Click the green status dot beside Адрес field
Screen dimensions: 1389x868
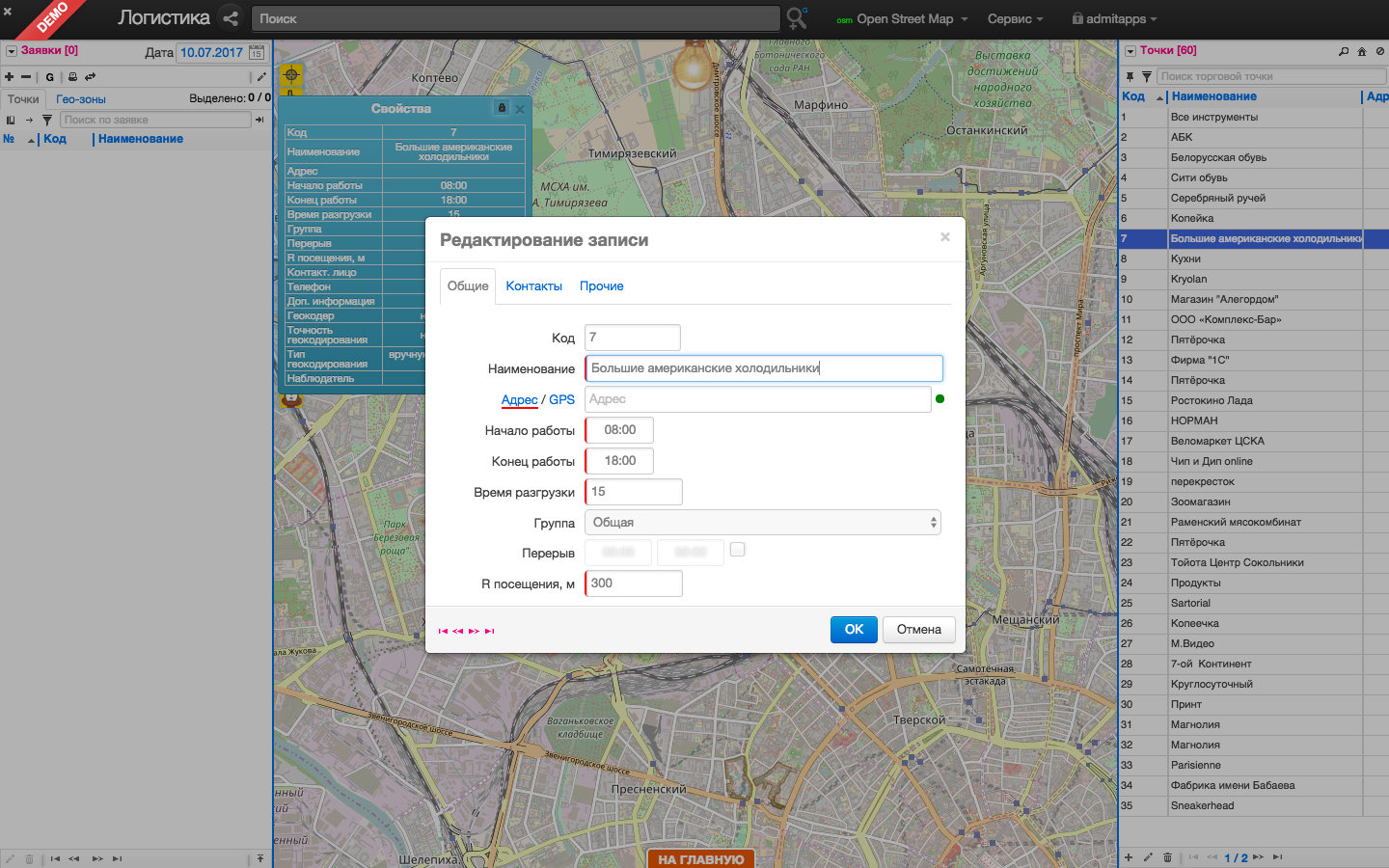(940, 398)
